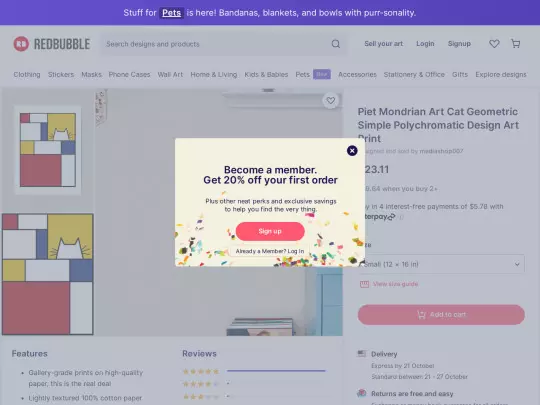Close the membership popup
The height and width of the screenshot is (405, 540).
pos(352,150)
